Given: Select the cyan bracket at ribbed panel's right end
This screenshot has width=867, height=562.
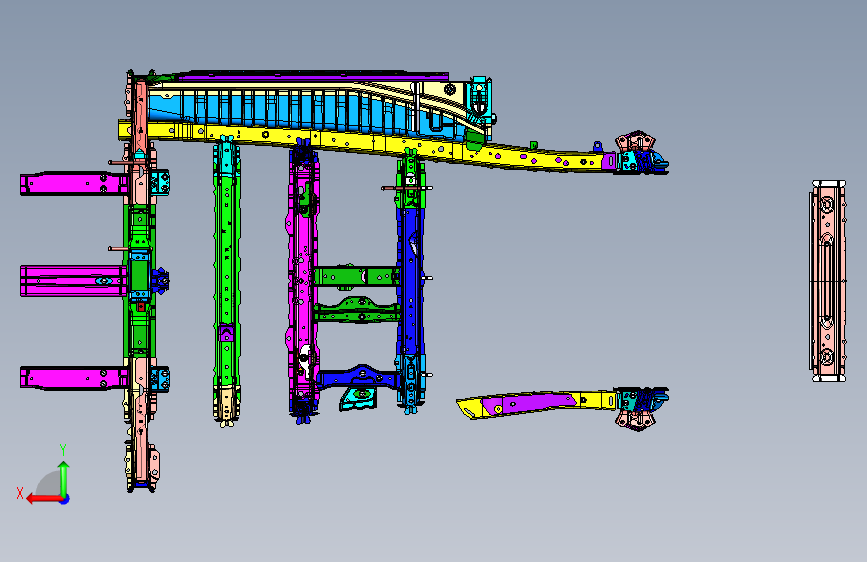Looking at the screenshot, I should pyautogui.click(x=480, y=101).
